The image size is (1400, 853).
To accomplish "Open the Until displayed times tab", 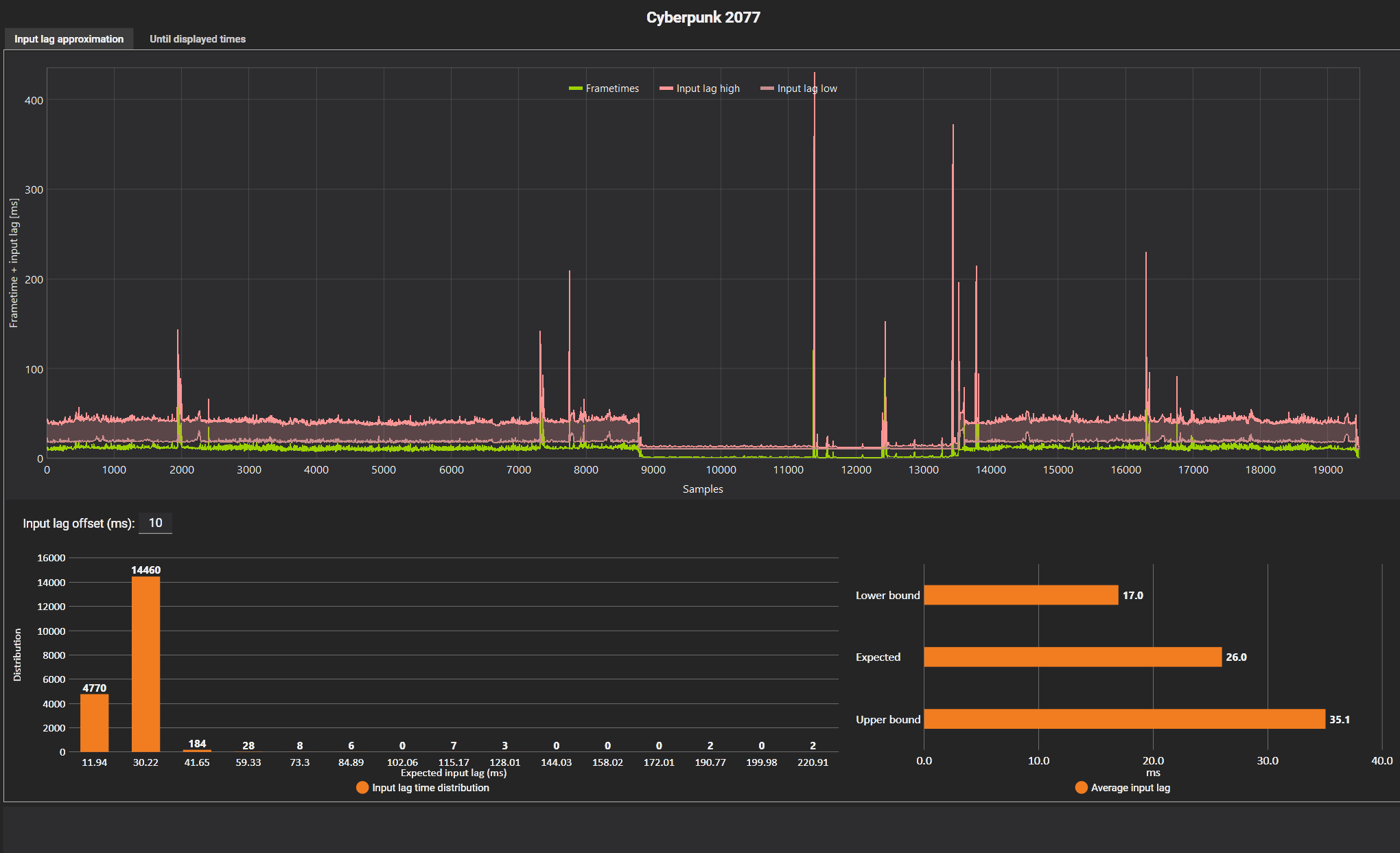I will (197, 39).
